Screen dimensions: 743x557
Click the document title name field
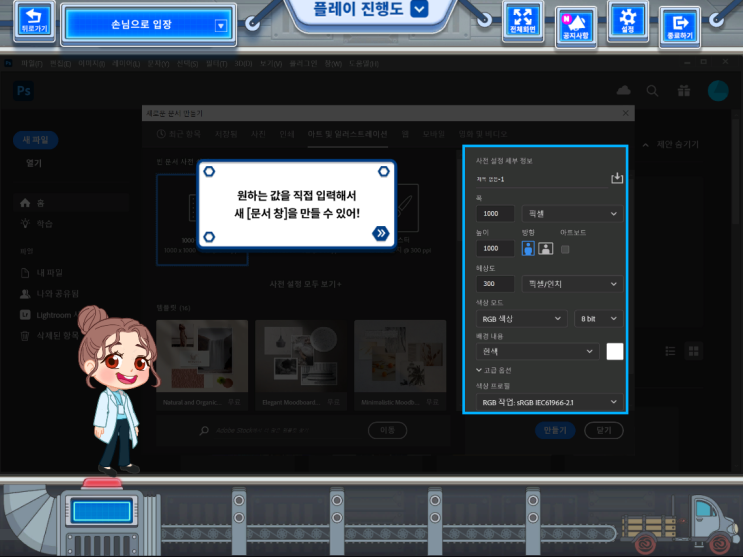(x=542, y=180)
